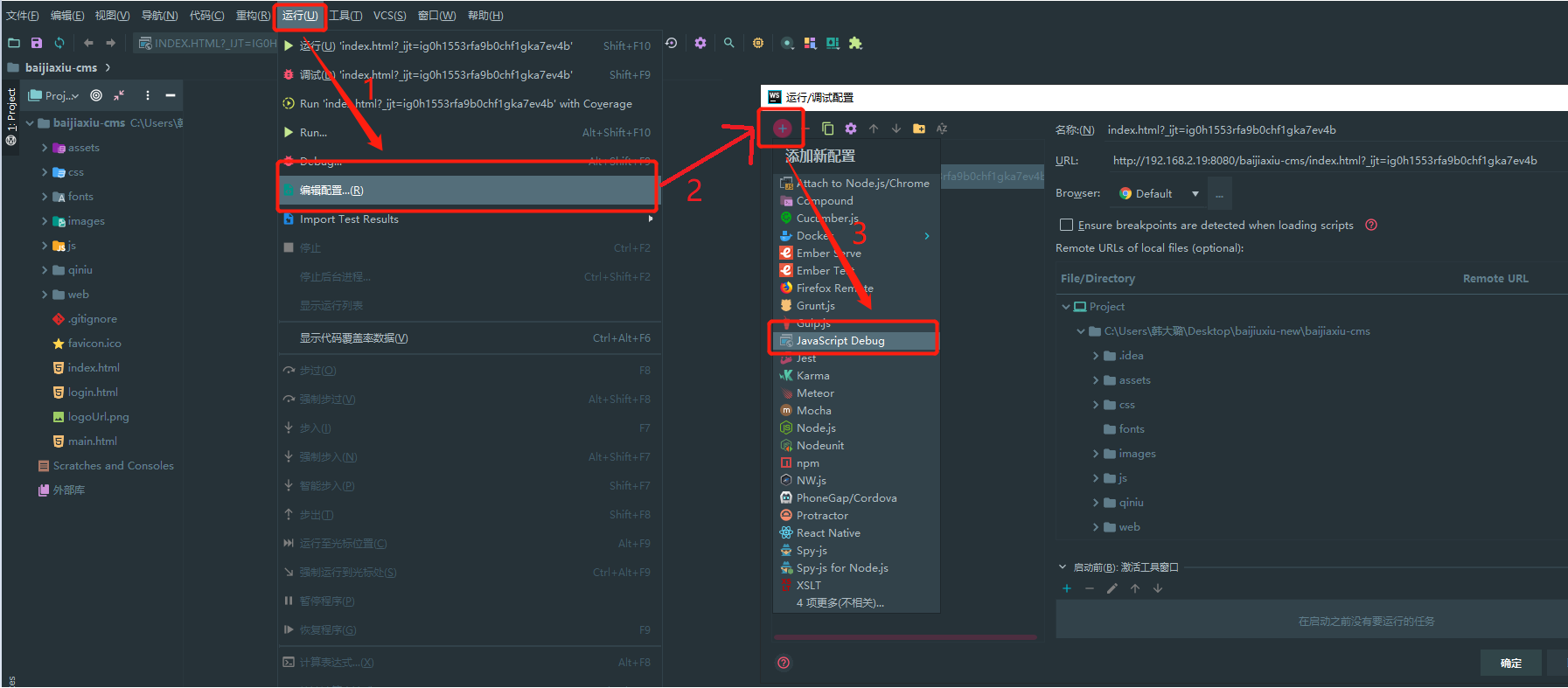Select Run... entry in Run menu
Screen dimensions: 1568x688
tap(468, 133)
